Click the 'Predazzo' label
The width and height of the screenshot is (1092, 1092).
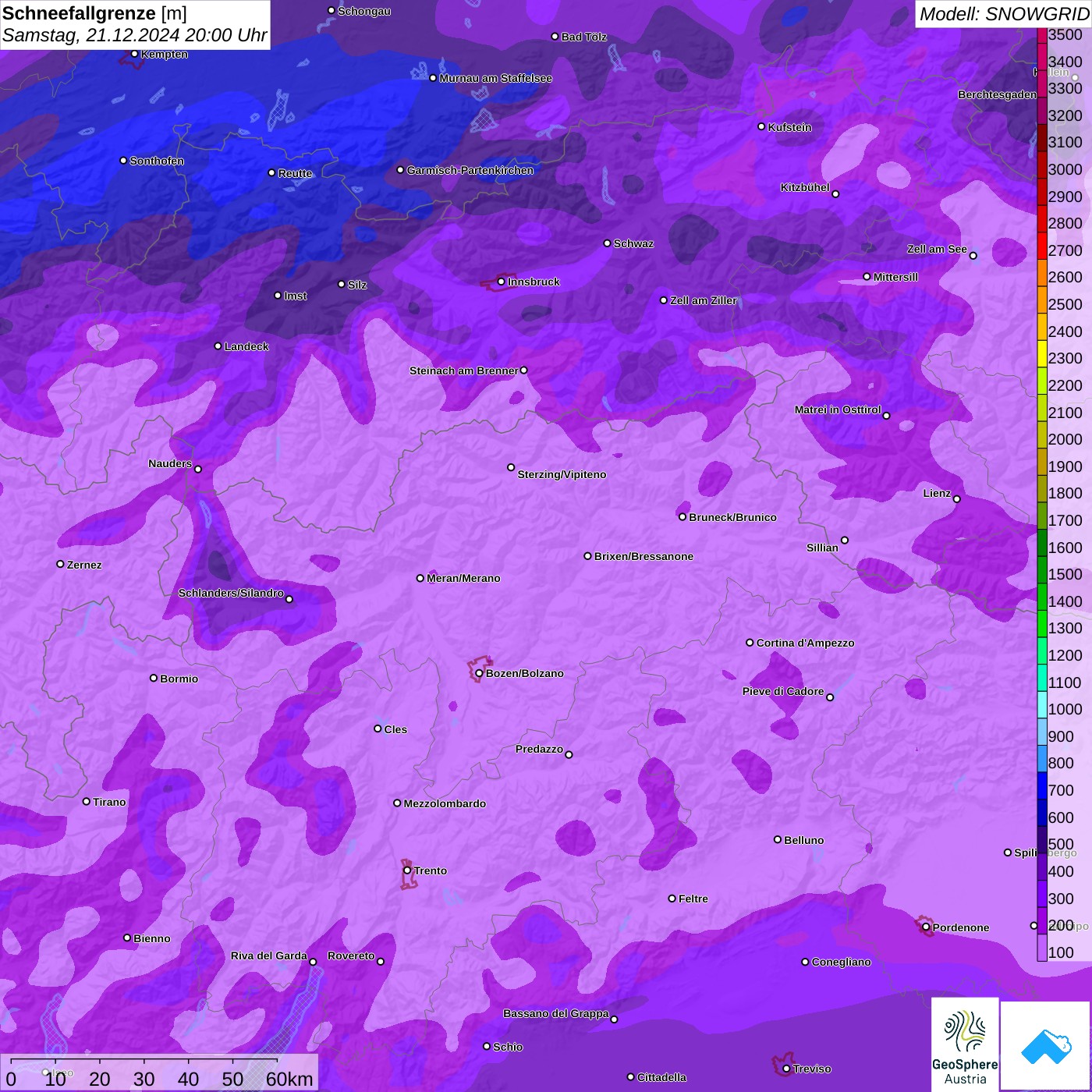pyautogui.click(x=539, y=749)
